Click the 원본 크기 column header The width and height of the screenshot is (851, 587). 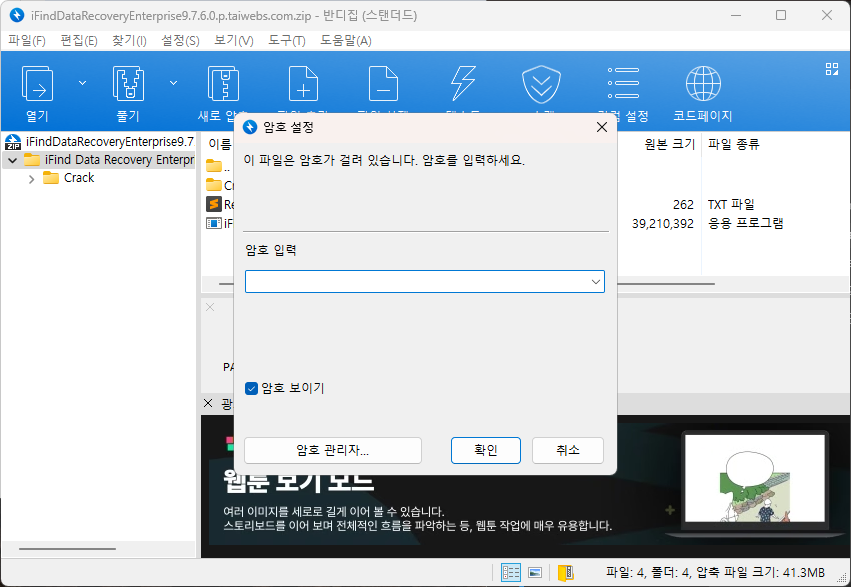tap(669, 144)
